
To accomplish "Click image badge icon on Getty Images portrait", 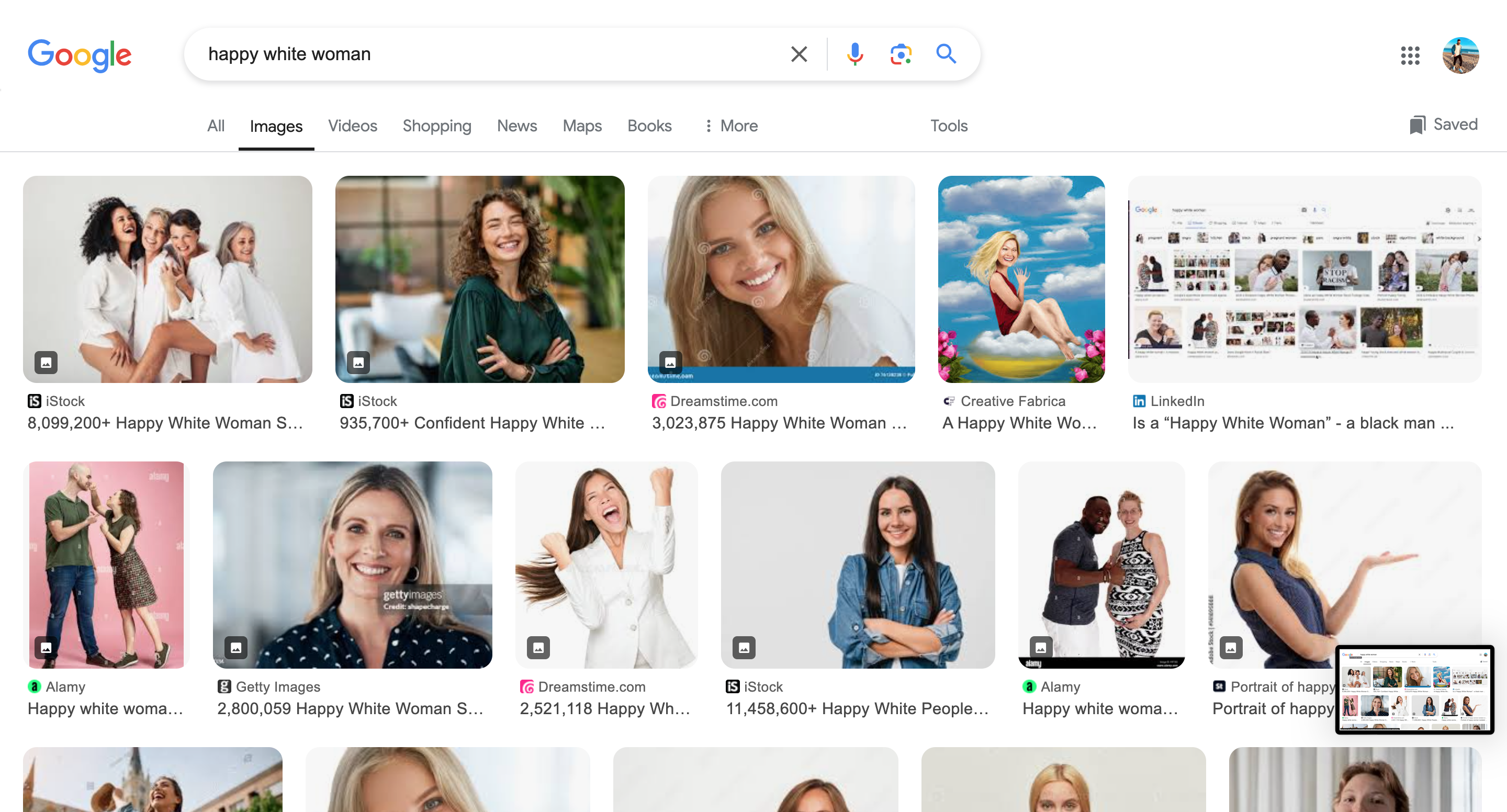I will pyautogui.click(x=236, y=648).
